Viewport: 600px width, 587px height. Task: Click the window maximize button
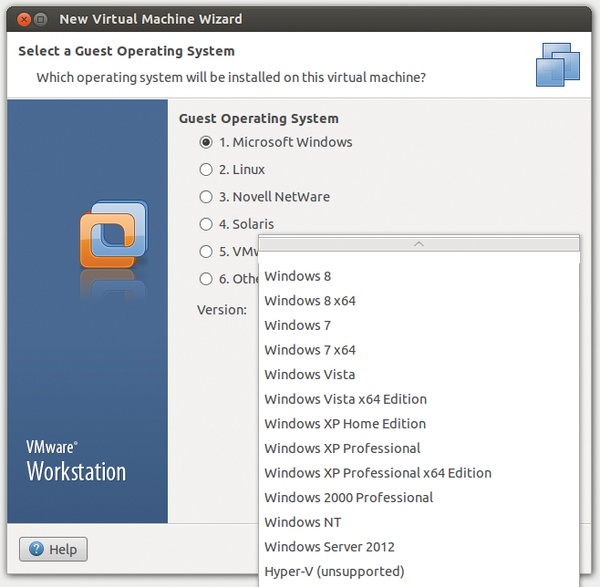41,19
